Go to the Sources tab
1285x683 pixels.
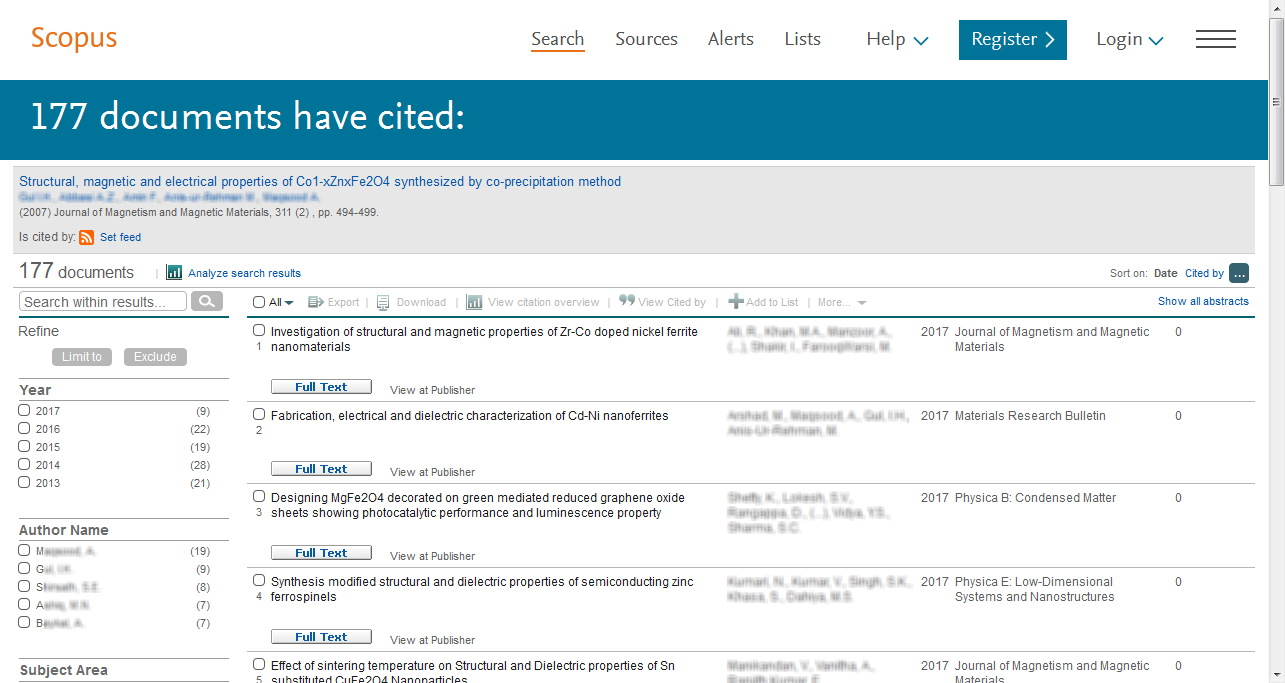click(x=646, y=39)
